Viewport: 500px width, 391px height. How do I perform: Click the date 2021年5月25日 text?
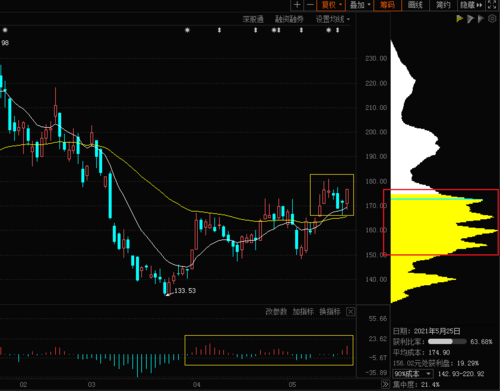coord(437,331)
